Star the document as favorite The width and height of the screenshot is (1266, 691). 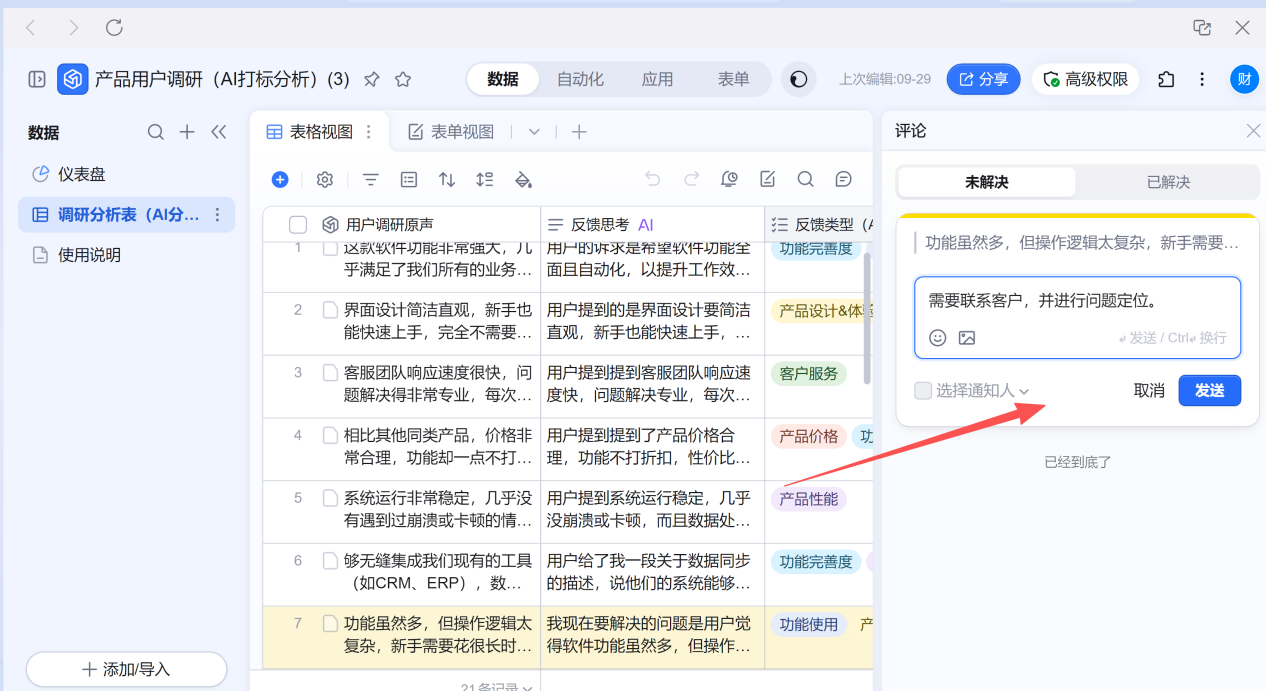pyautogui.click(x=403, y=79)
